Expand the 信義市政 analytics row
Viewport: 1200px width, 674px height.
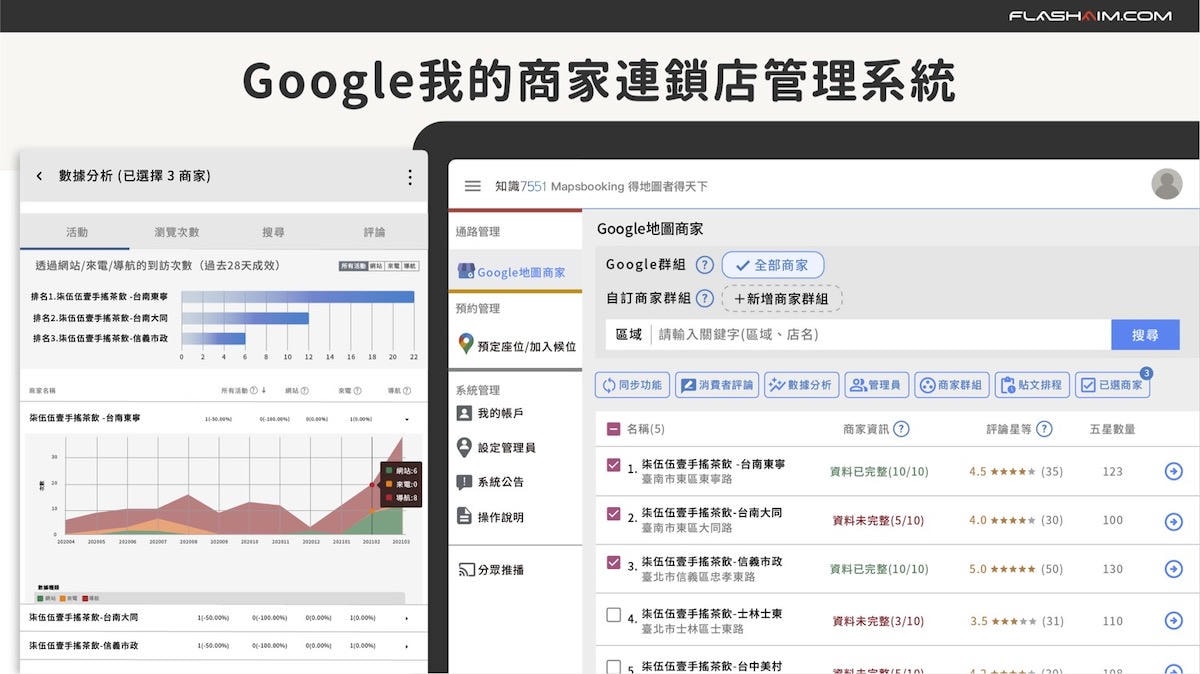point(407,647)
